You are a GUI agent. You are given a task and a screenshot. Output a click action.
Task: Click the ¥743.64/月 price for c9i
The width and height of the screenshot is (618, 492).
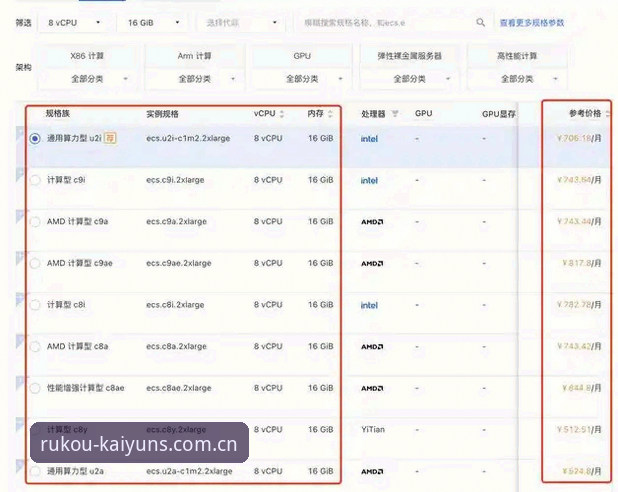click(579, 180)
